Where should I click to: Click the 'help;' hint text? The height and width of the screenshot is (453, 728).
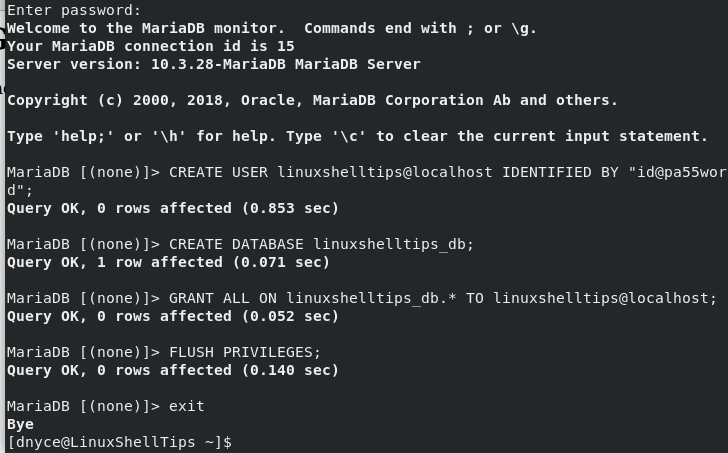83,136
